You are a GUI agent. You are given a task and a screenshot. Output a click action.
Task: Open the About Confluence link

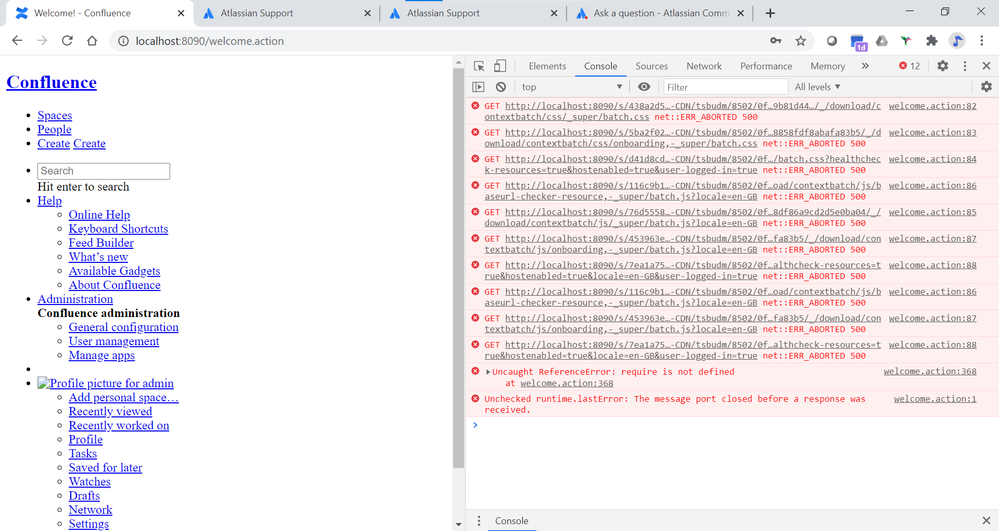[115, 285]
